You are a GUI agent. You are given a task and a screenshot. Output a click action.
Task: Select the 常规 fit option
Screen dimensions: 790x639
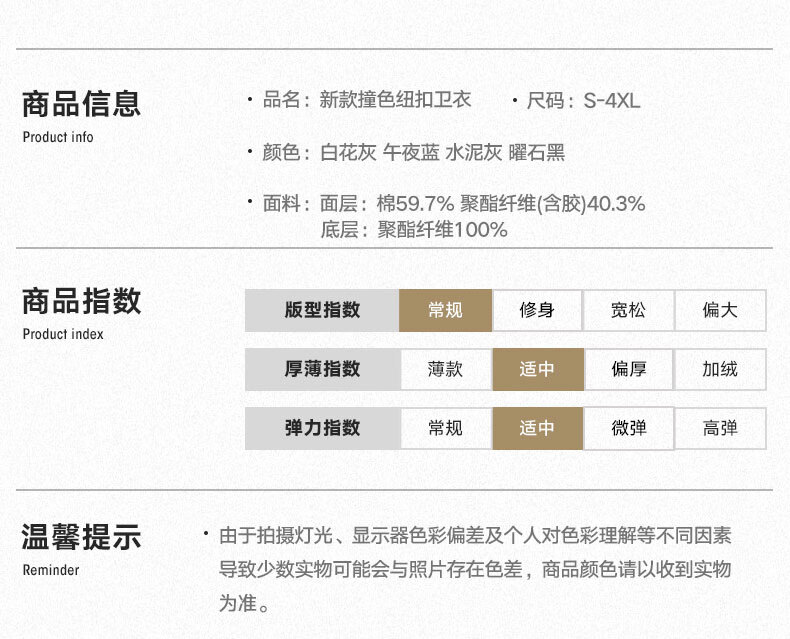445,310
